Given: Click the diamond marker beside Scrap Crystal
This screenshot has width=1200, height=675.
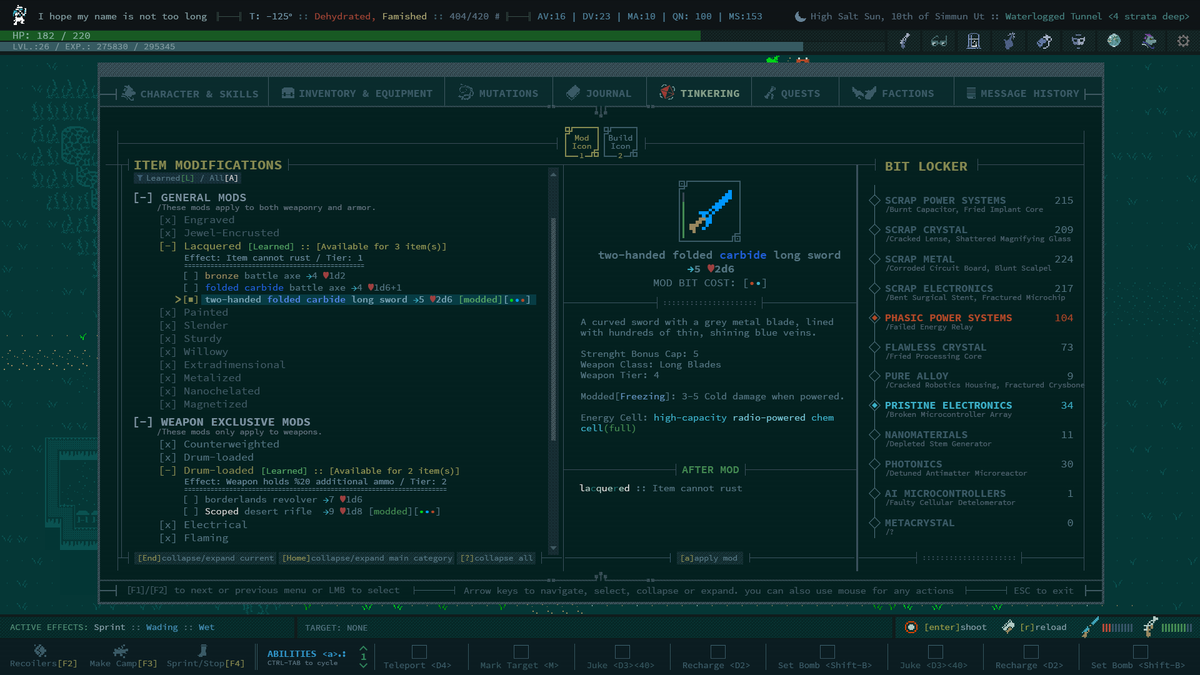Looking at the screenshot, I should pos(875,230).
